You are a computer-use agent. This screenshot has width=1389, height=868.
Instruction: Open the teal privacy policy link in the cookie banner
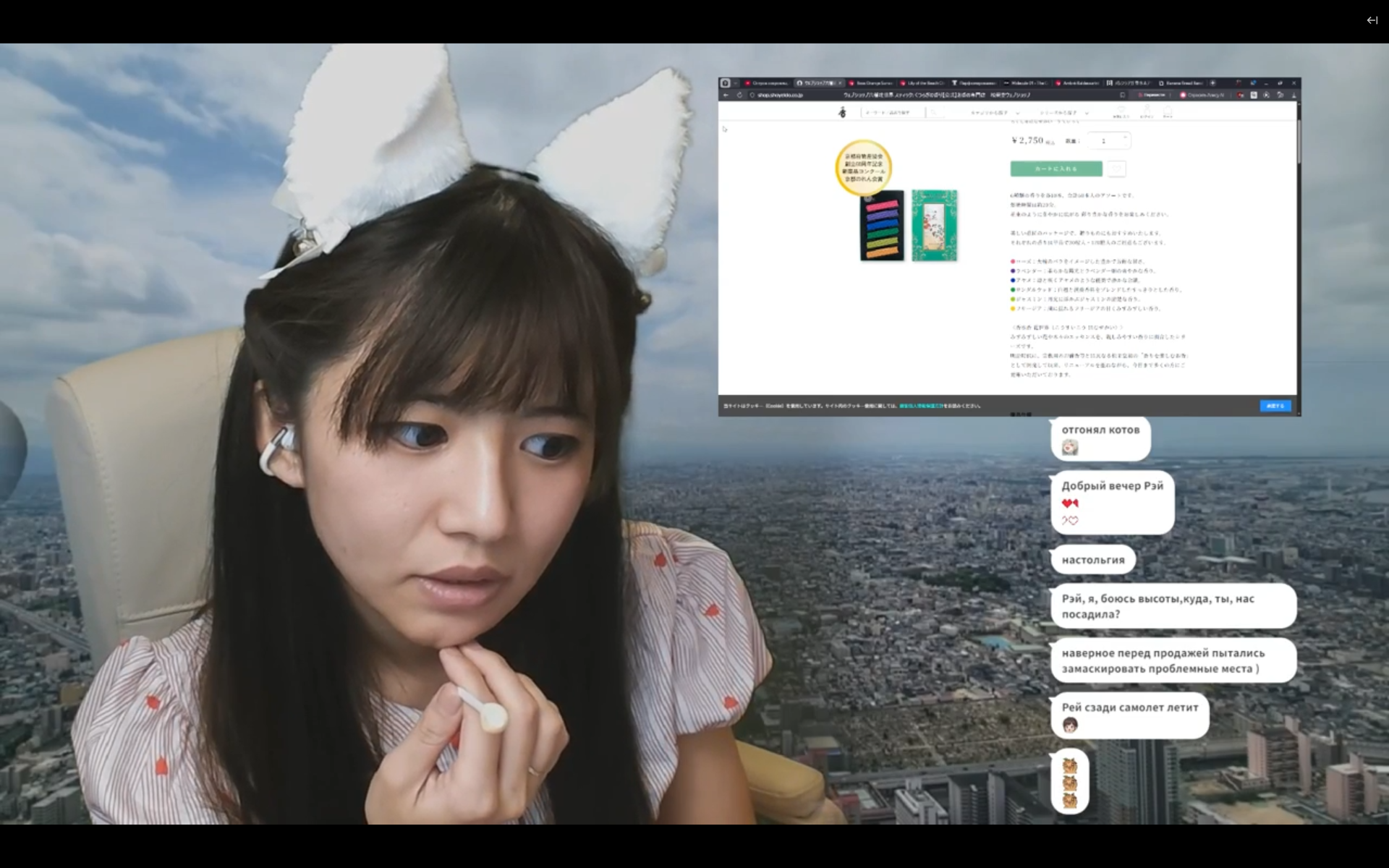pyautogui.click(x=921, y=406)
